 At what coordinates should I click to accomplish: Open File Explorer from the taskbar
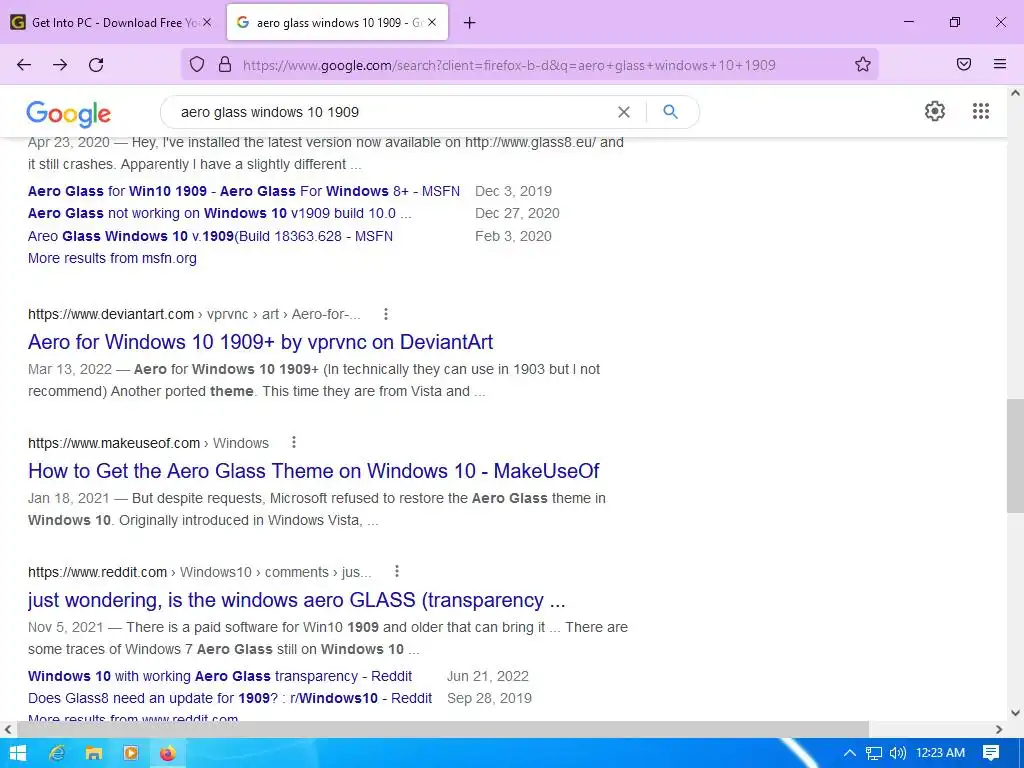coord(94,753)
